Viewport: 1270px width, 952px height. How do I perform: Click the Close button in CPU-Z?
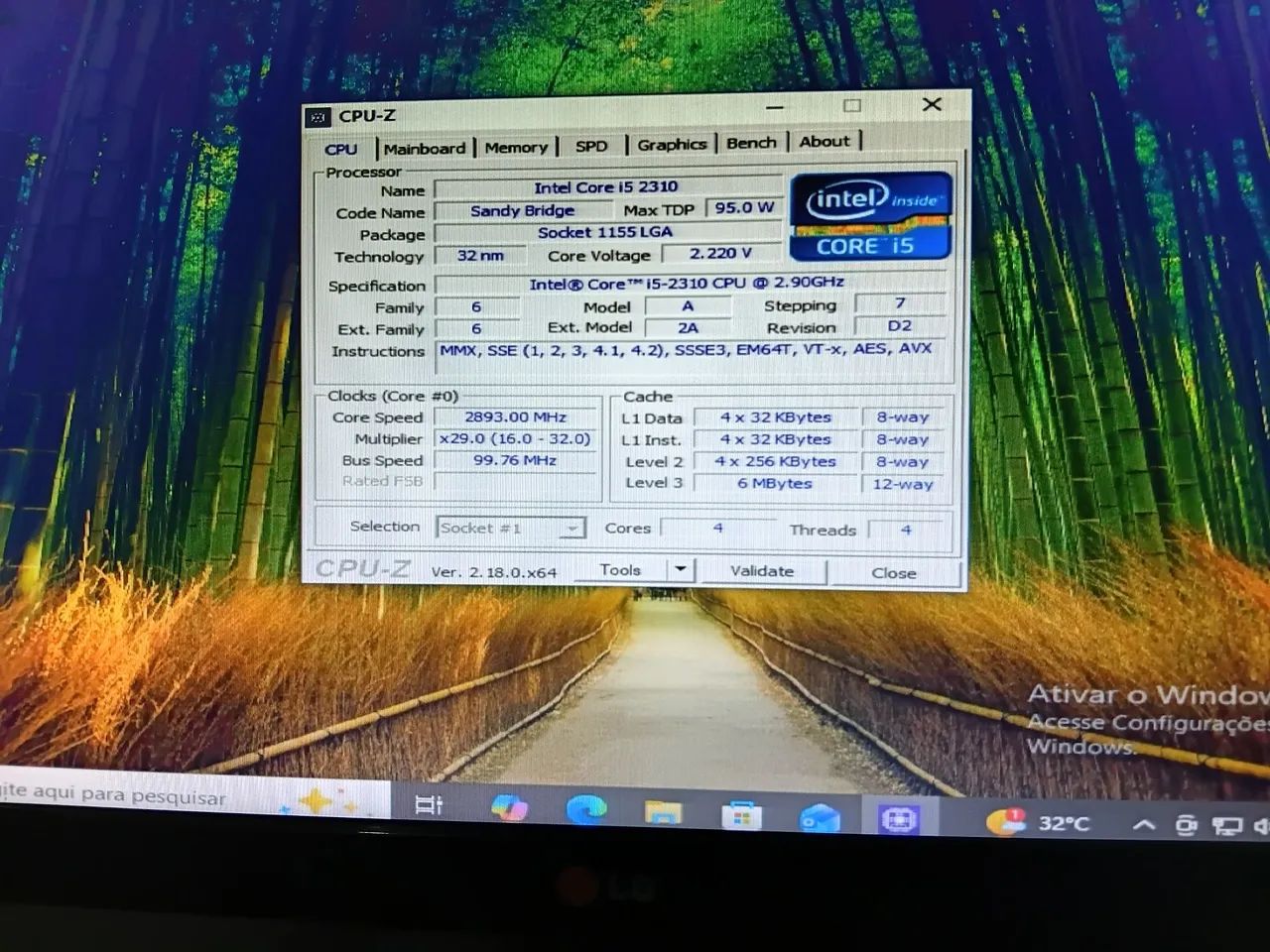(x=893, y=573)
